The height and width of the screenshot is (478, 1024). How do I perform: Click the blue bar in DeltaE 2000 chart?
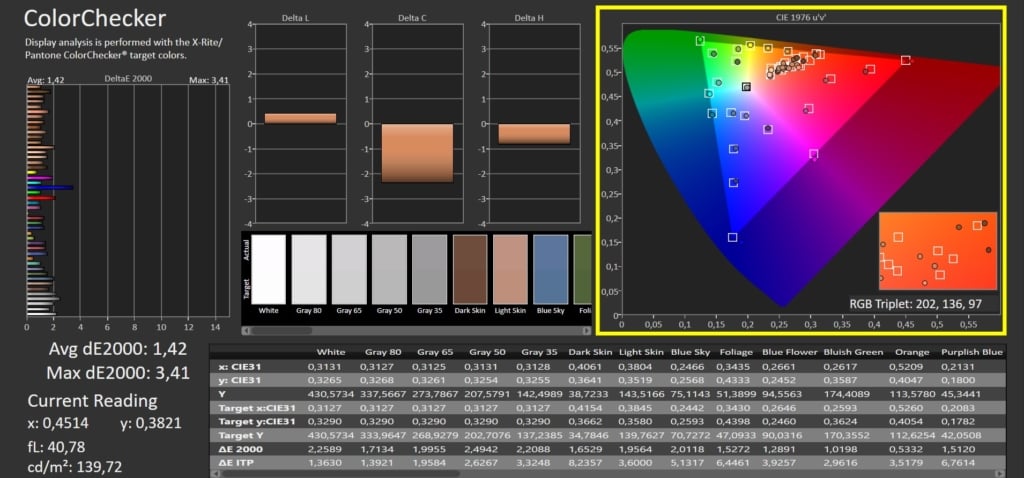point(50,188)
